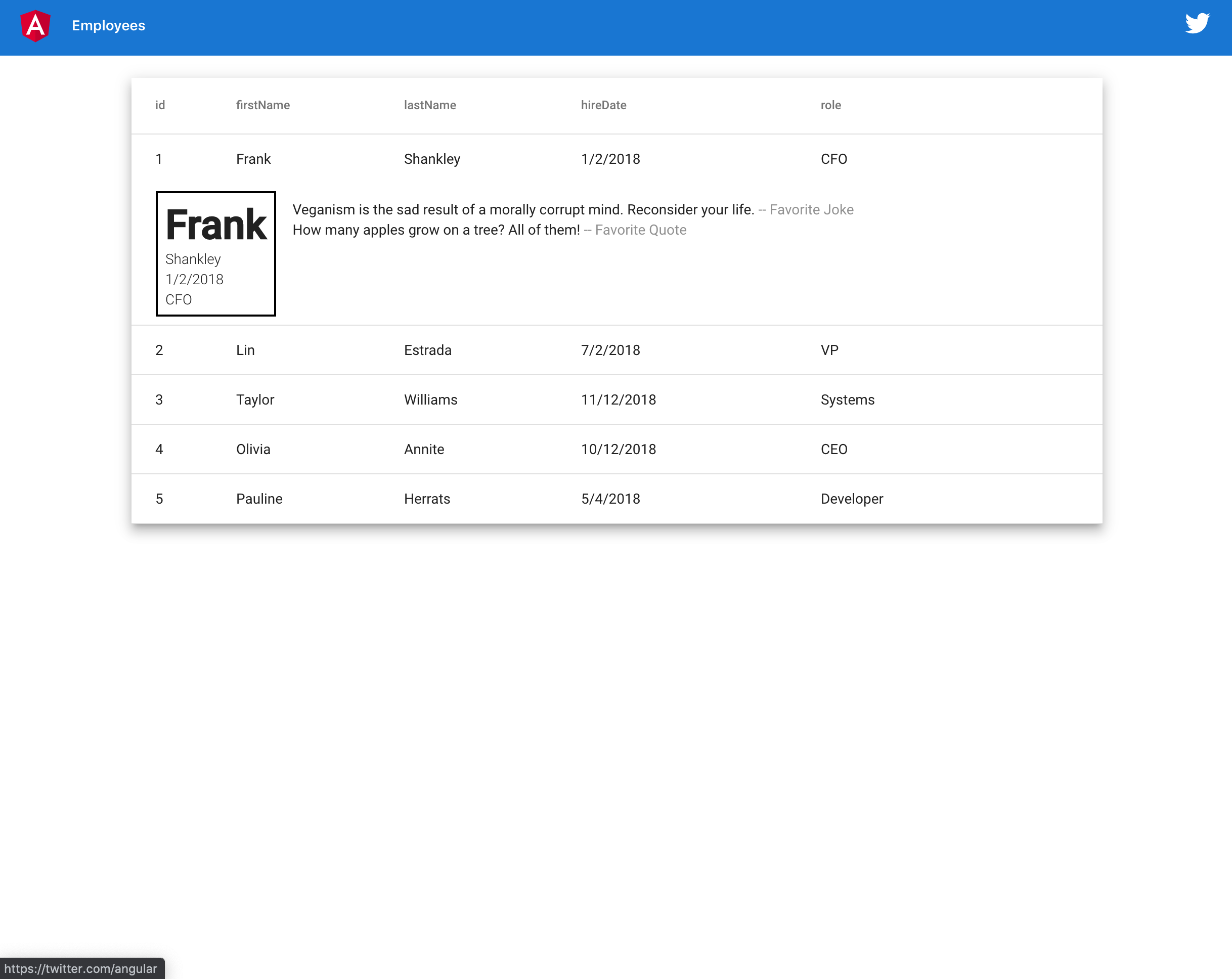Viewport: 1232px width, 979px height.
Task: Click the 11/12/2018 hire date cell
Action: [619, 400]
